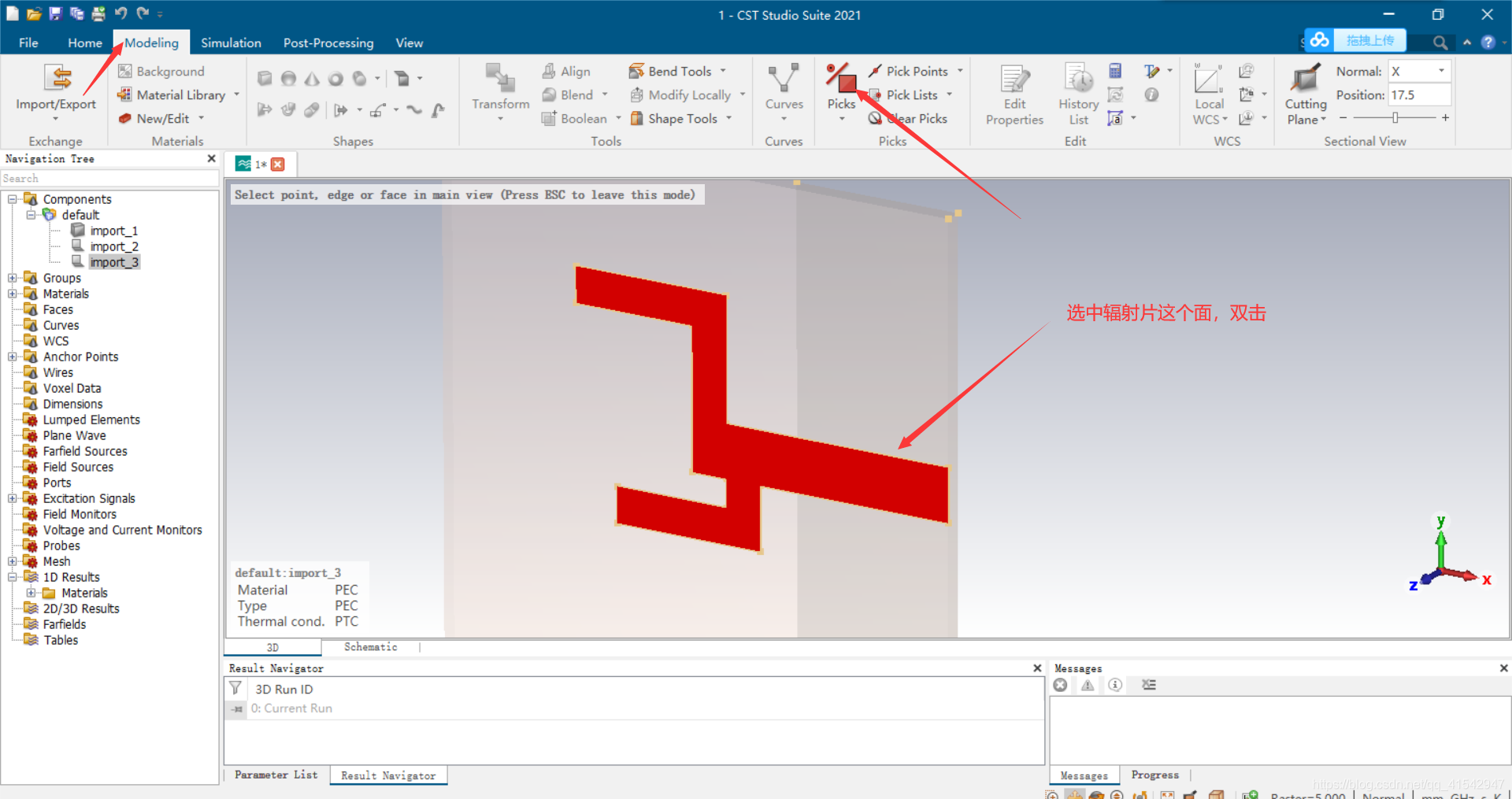Click the Redo icon in title bar
Image resolution: width=1512 pixels, height=799 pixels.
coord(143,13)
